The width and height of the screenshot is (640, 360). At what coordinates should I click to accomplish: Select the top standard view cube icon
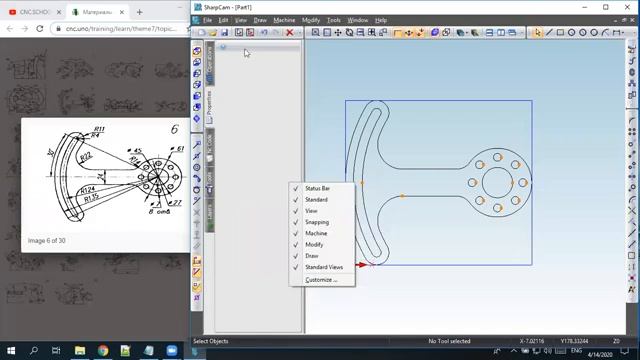[x=197, y=51]
